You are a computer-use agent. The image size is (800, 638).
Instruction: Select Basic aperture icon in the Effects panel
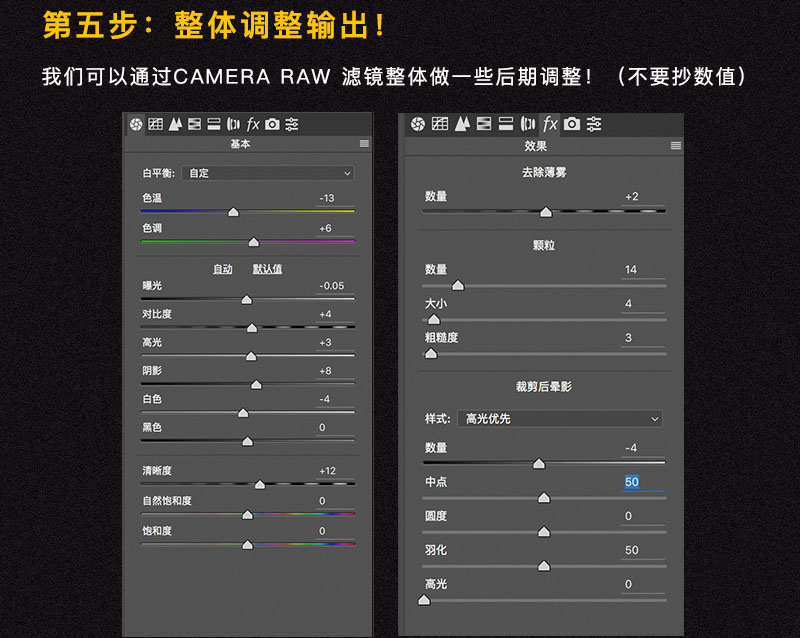(418, 124)
